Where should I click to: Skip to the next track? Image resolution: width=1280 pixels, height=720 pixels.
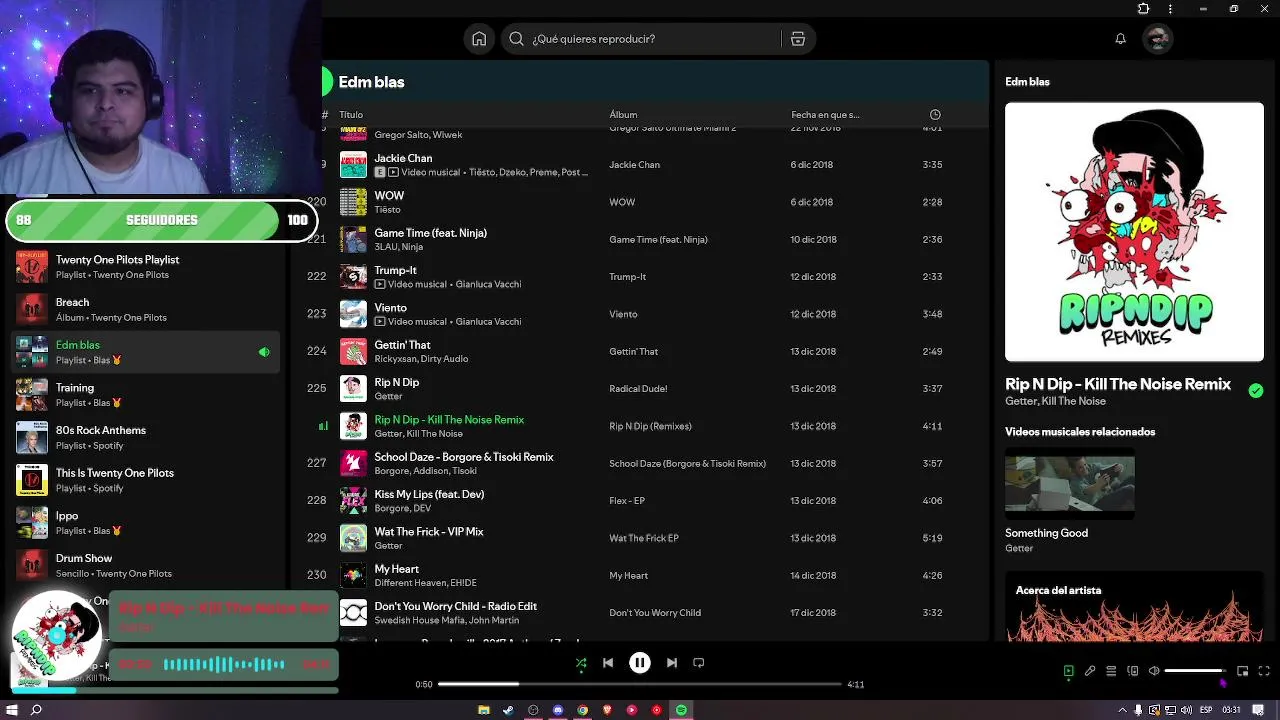[x=672, y=663]
